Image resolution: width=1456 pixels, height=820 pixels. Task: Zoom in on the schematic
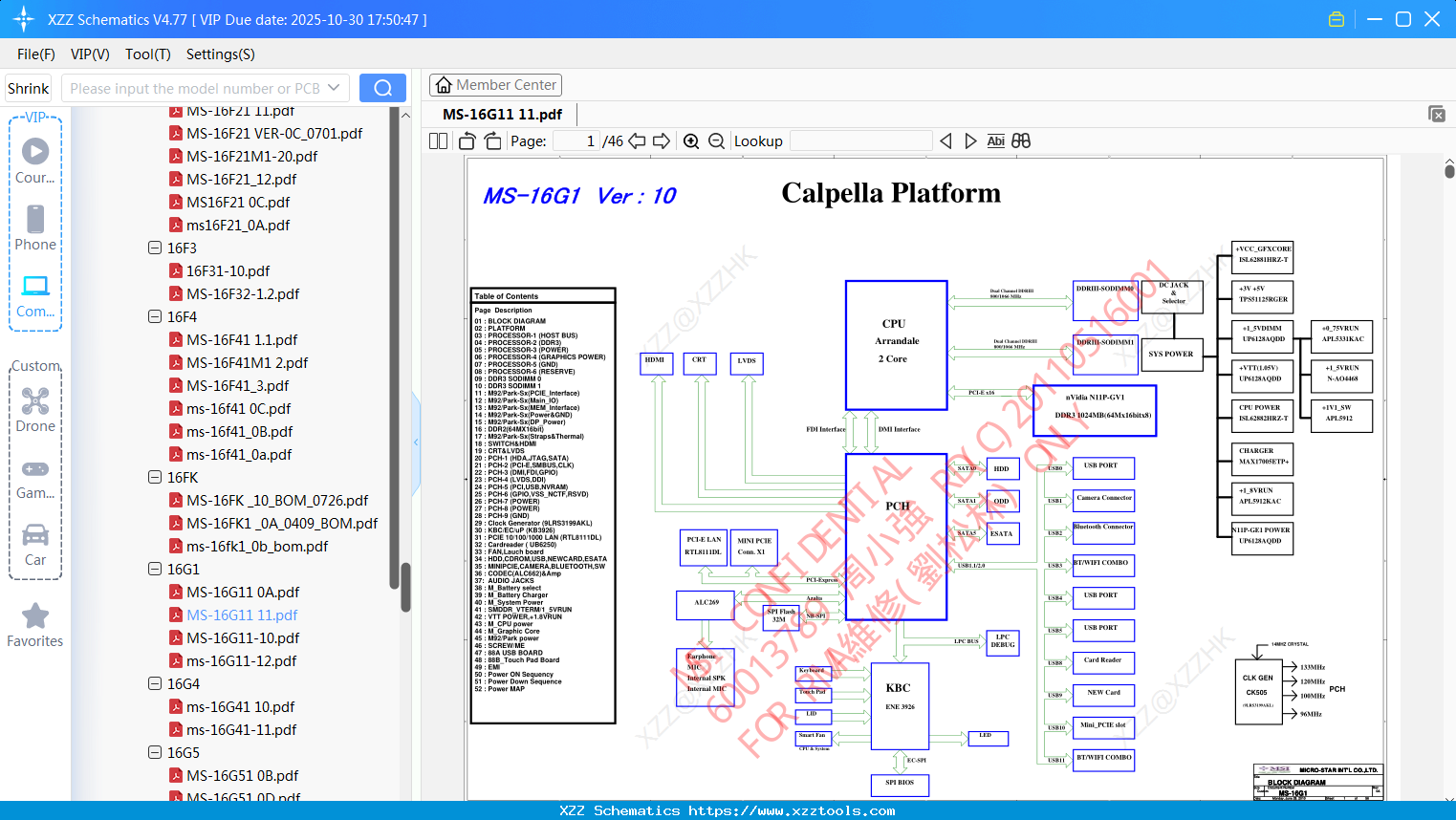click(691, 141)
